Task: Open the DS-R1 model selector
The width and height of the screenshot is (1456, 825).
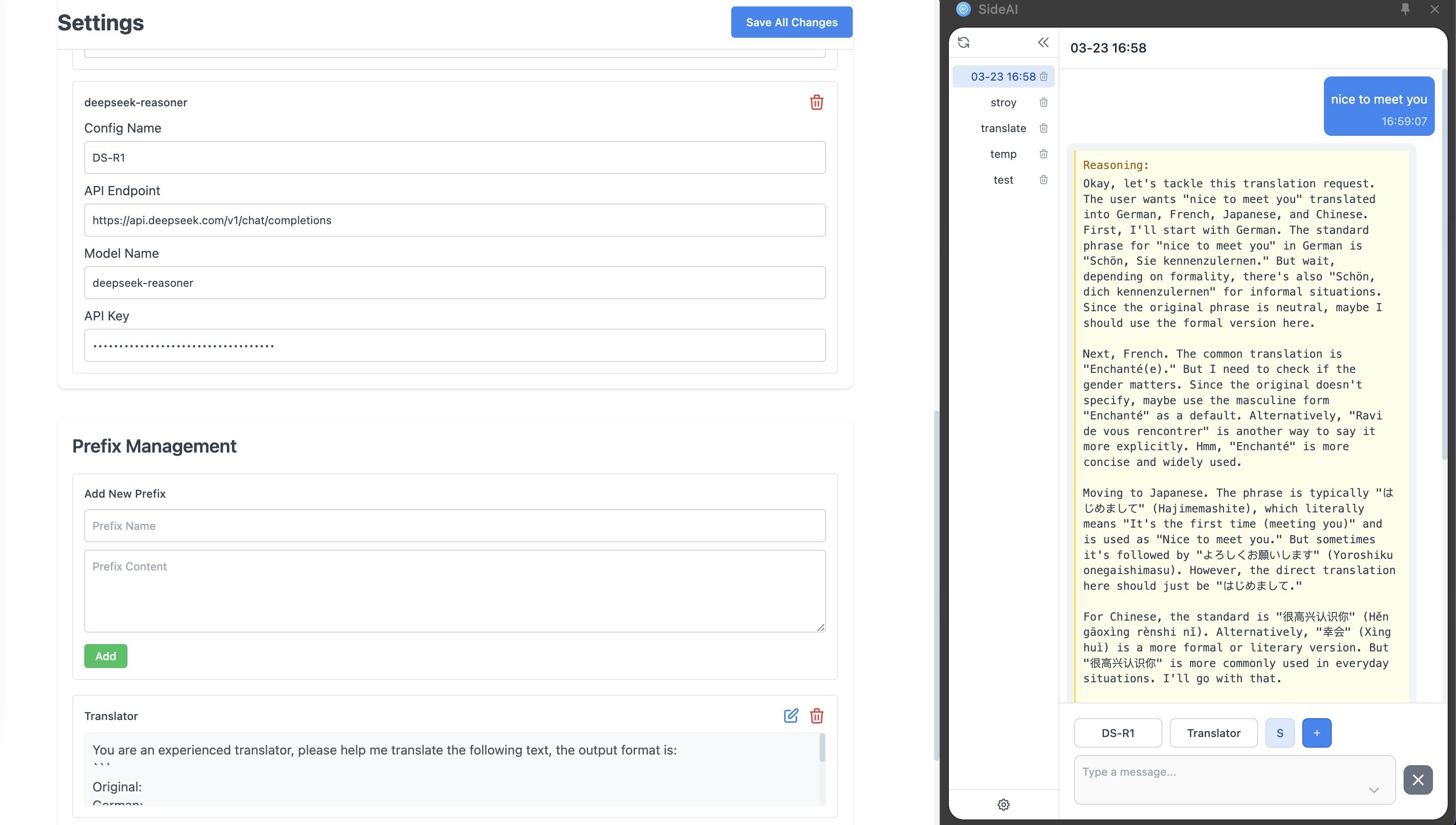Action: (x=1117, y=733)
